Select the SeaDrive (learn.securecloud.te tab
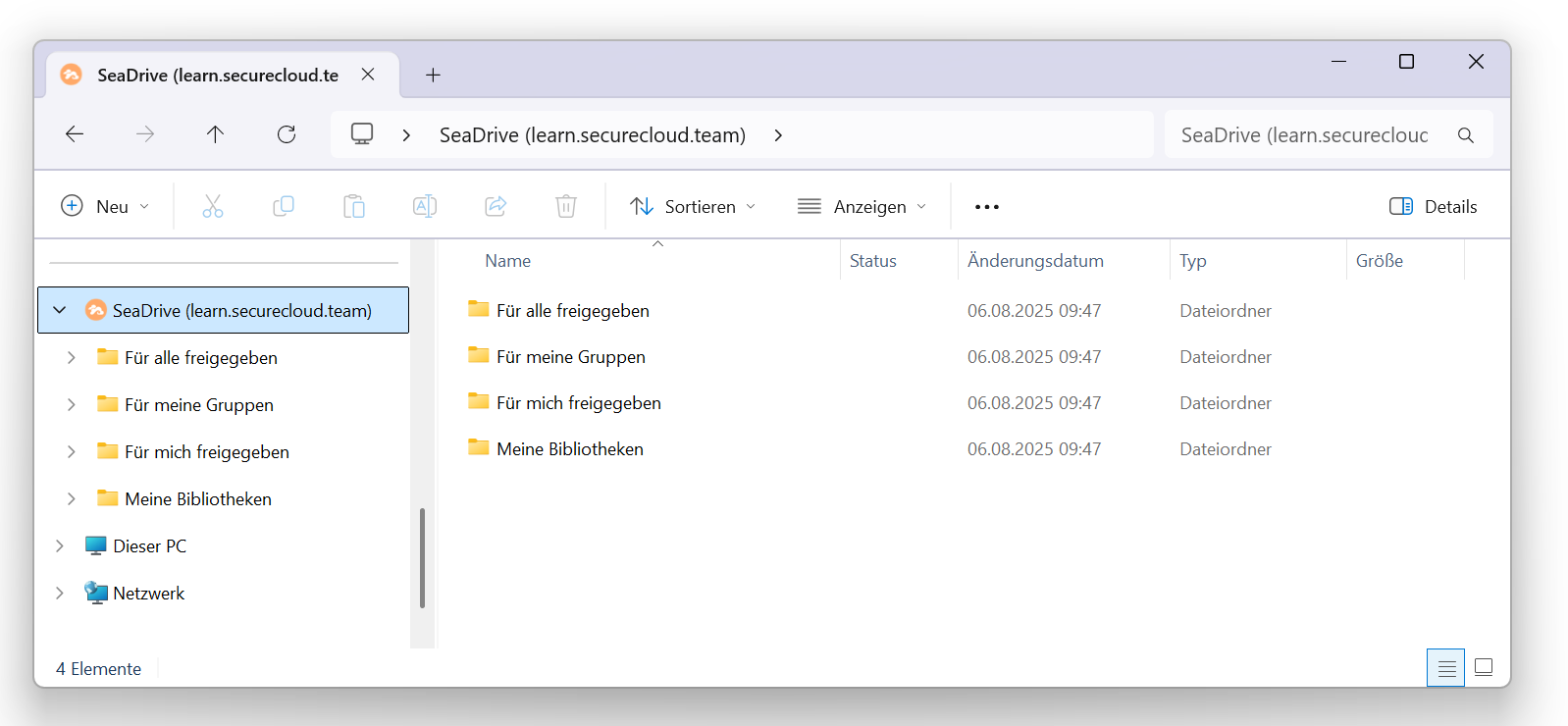 pos(223,75)
